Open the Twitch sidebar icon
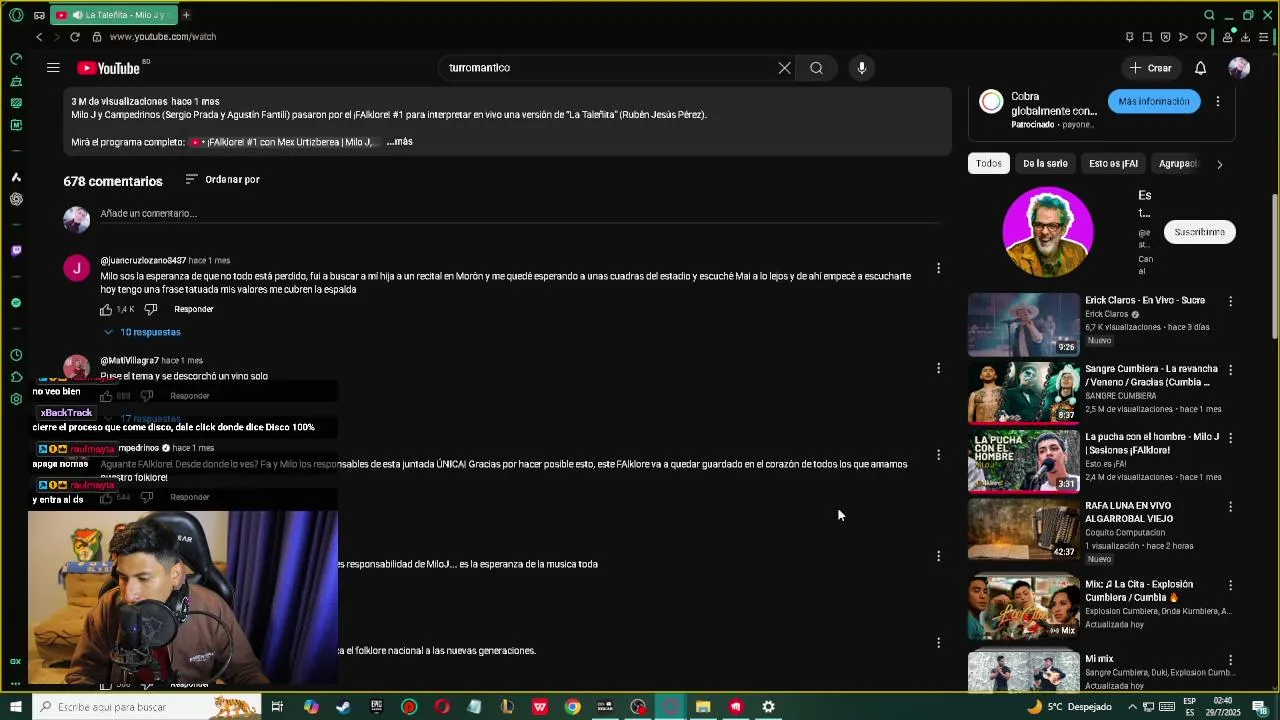 pos(16,251)
